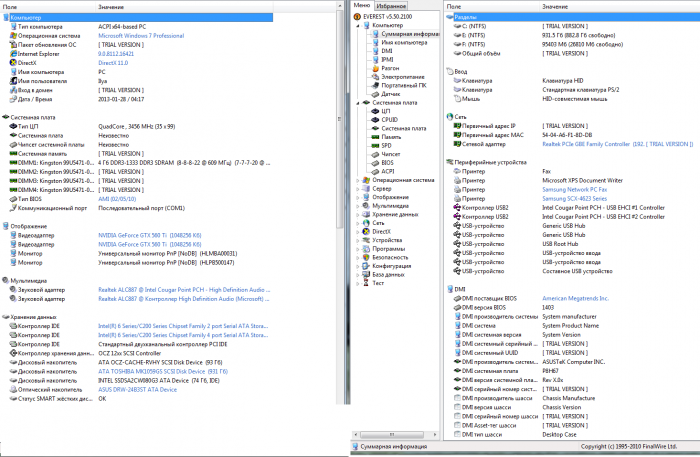Click the Windows flag icon for Операционная система
The height and width of the screenshot is (457, 700).
click(x=367, y=180)
